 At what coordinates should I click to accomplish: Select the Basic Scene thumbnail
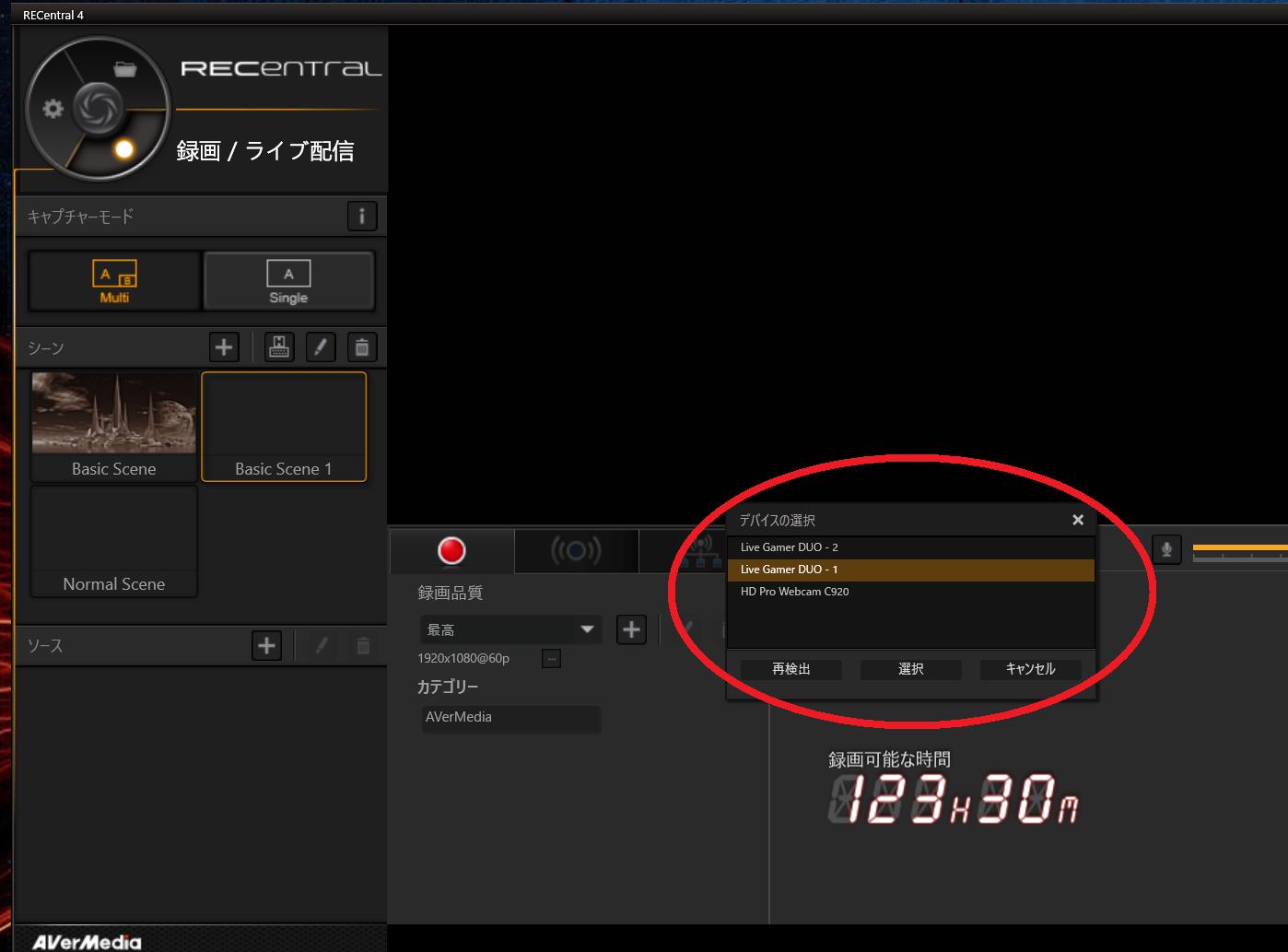tap(114, 426)
